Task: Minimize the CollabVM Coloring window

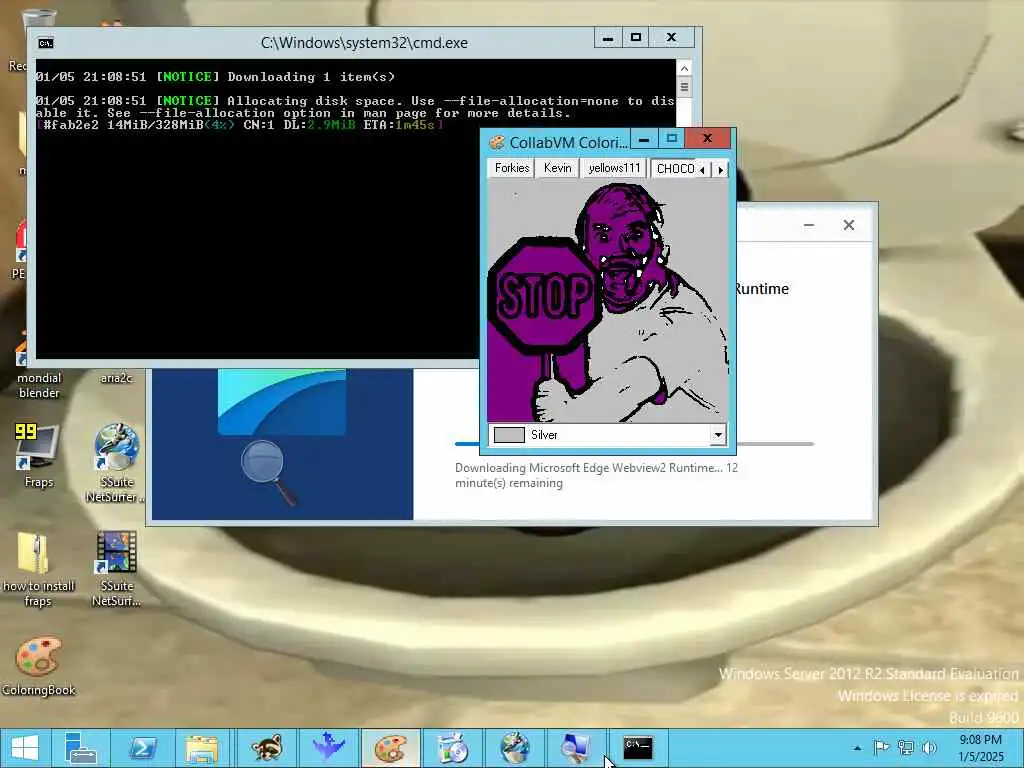Action: [644, 138]
